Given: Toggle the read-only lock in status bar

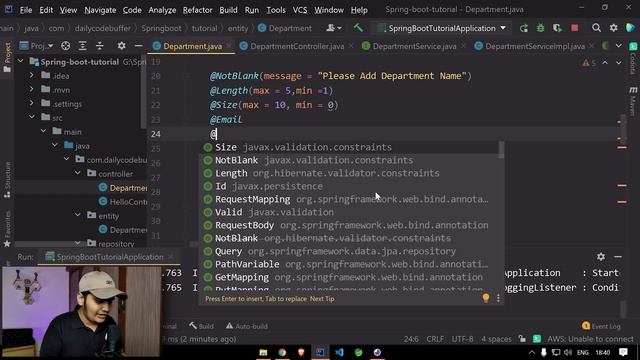Looking at the screenshot, I should tap(522, 339).
